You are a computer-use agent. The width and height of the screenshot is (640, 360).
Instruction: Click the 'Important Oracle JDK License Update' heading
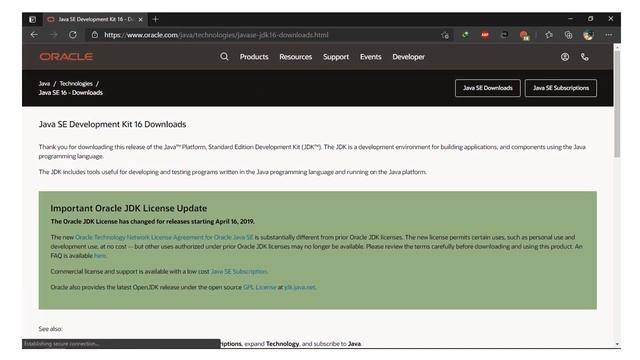tap(129, 208)
